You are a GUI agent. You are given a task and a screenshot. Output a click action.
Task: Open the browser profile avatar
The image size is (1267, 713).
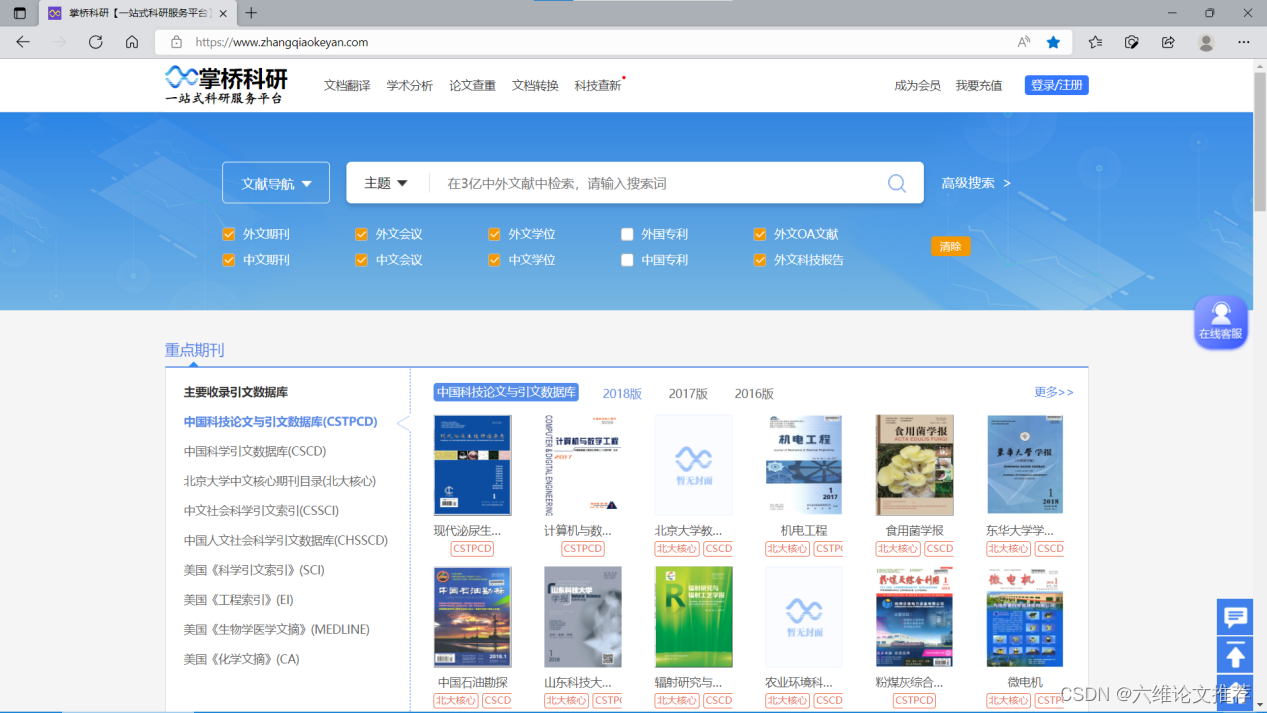[x=1206, y=42]
